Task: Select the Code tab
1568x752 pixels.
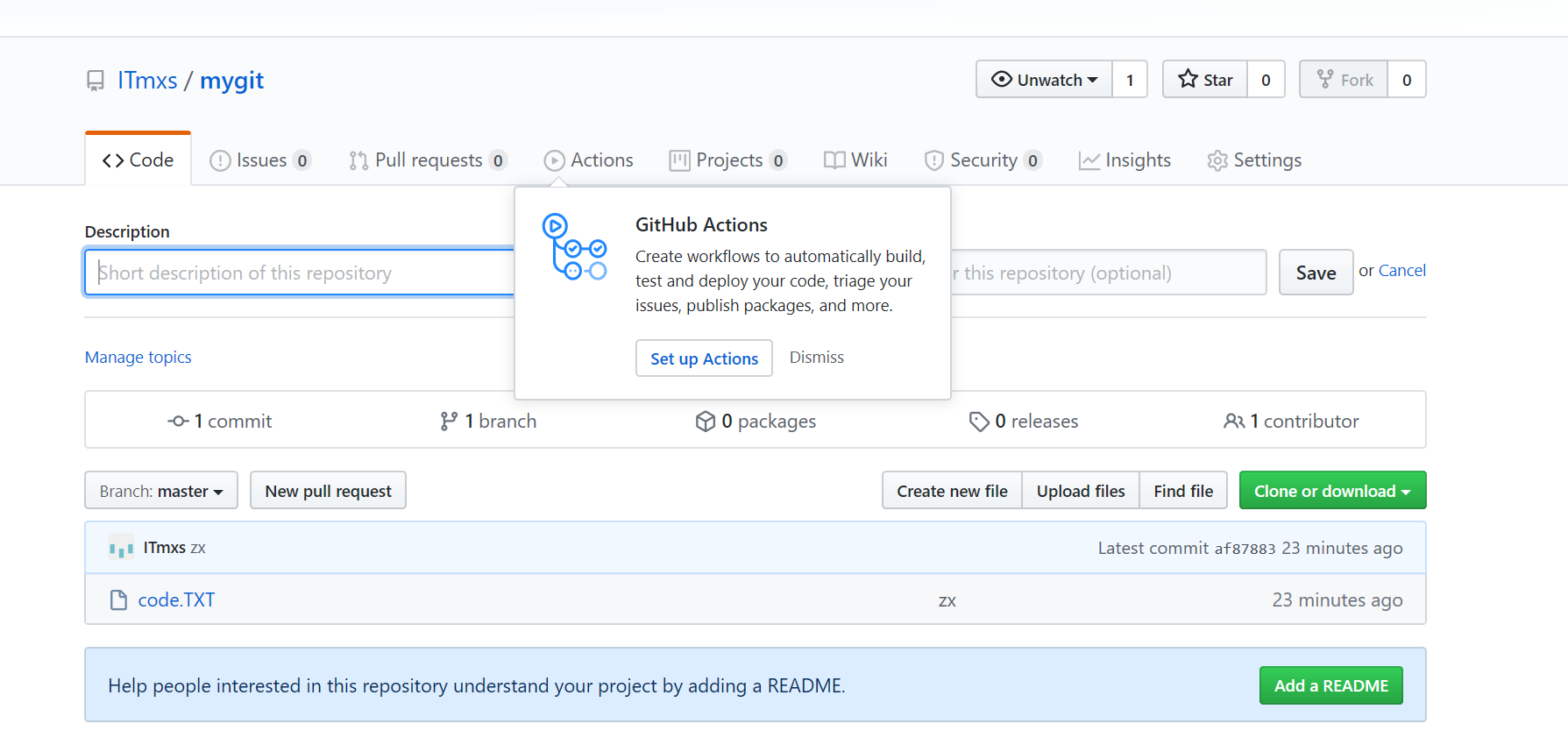Action: (138, 160)
